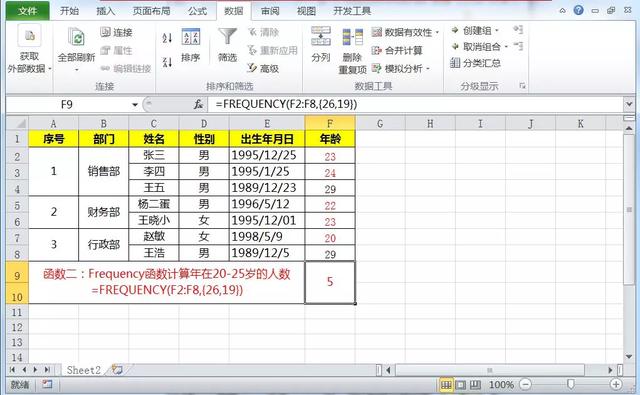Click the Refresh All (全部刷新) icon

tap(76, 38)
